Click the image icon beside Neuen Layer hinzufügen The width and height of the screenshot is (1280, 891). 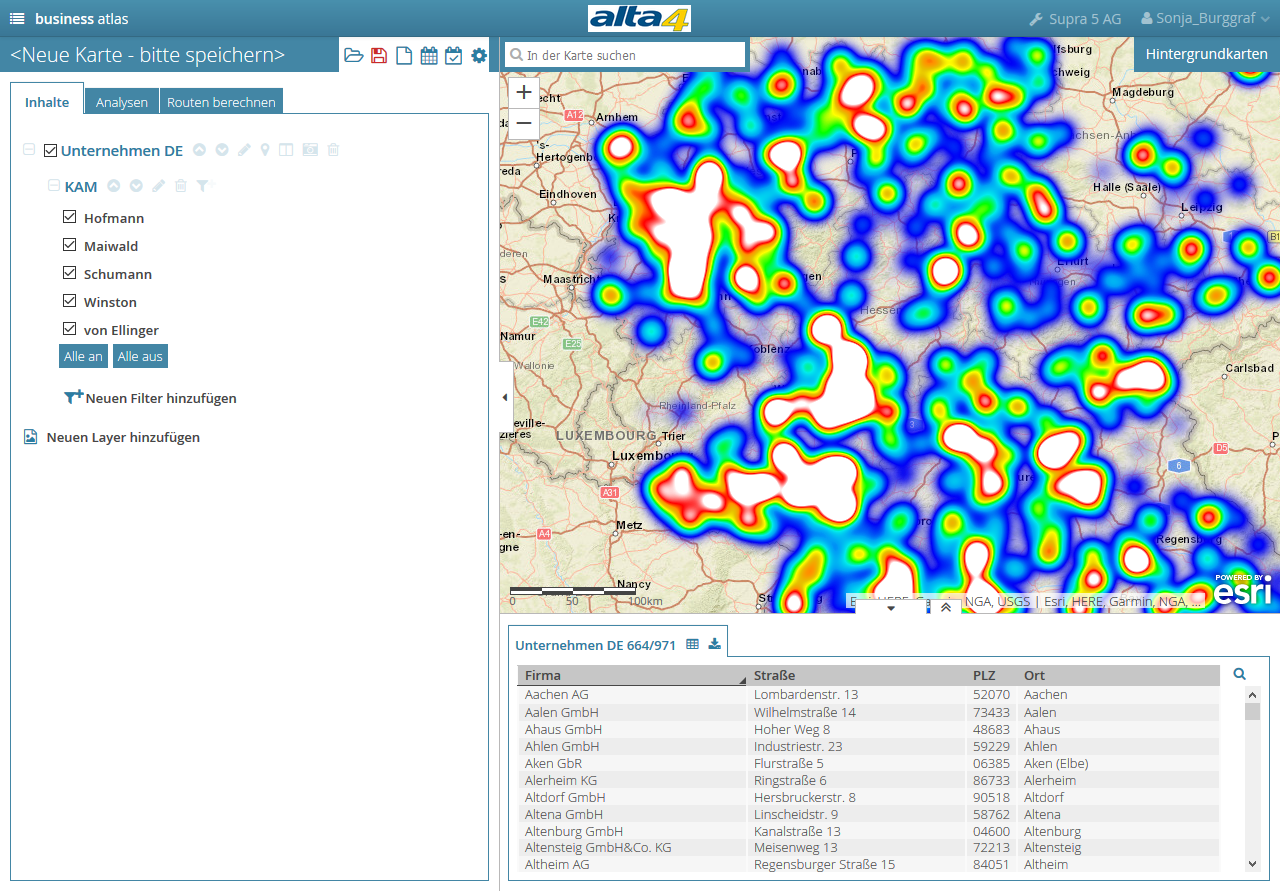[31, 437]
